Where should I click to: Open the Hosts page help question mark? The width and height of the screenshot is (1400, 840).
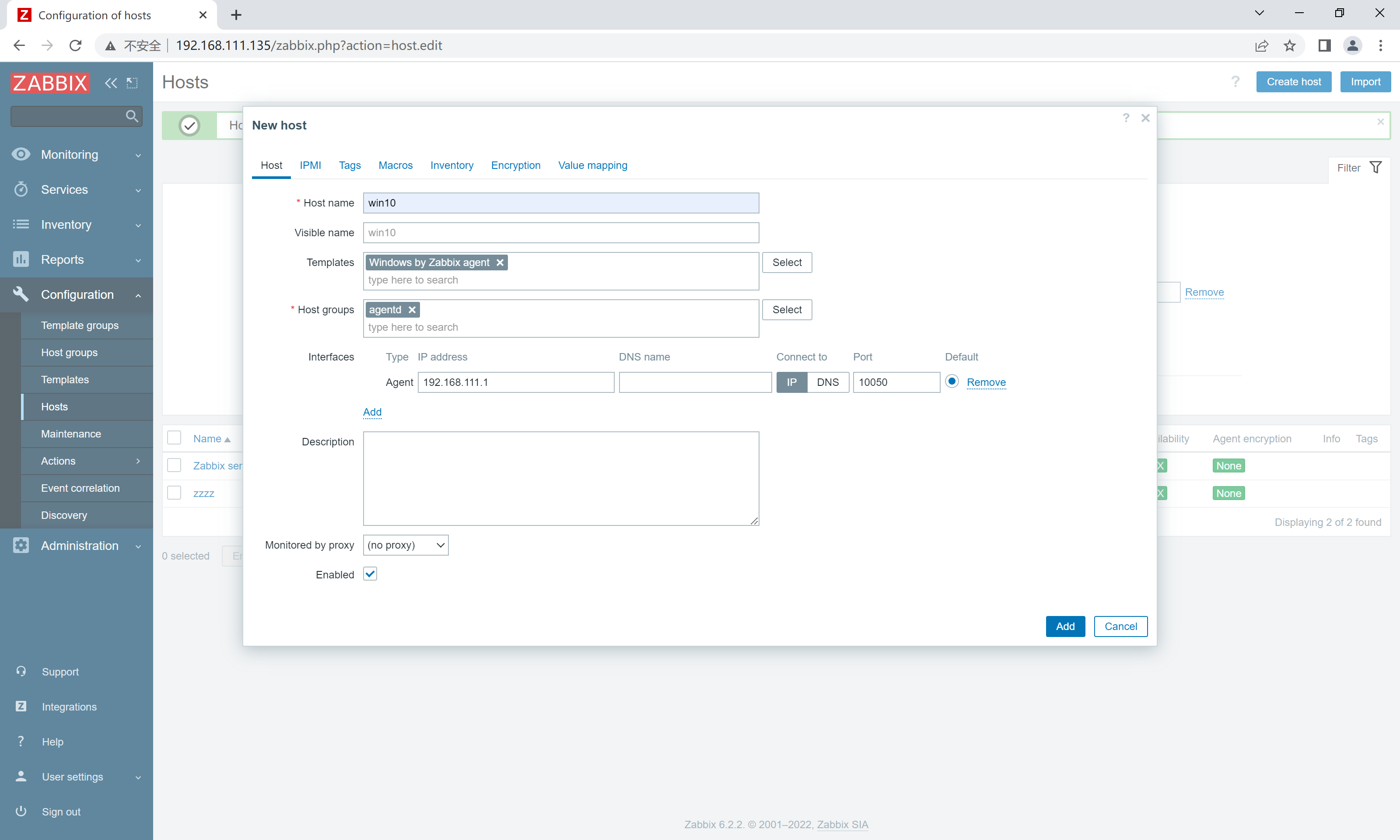pos(1235,82)
